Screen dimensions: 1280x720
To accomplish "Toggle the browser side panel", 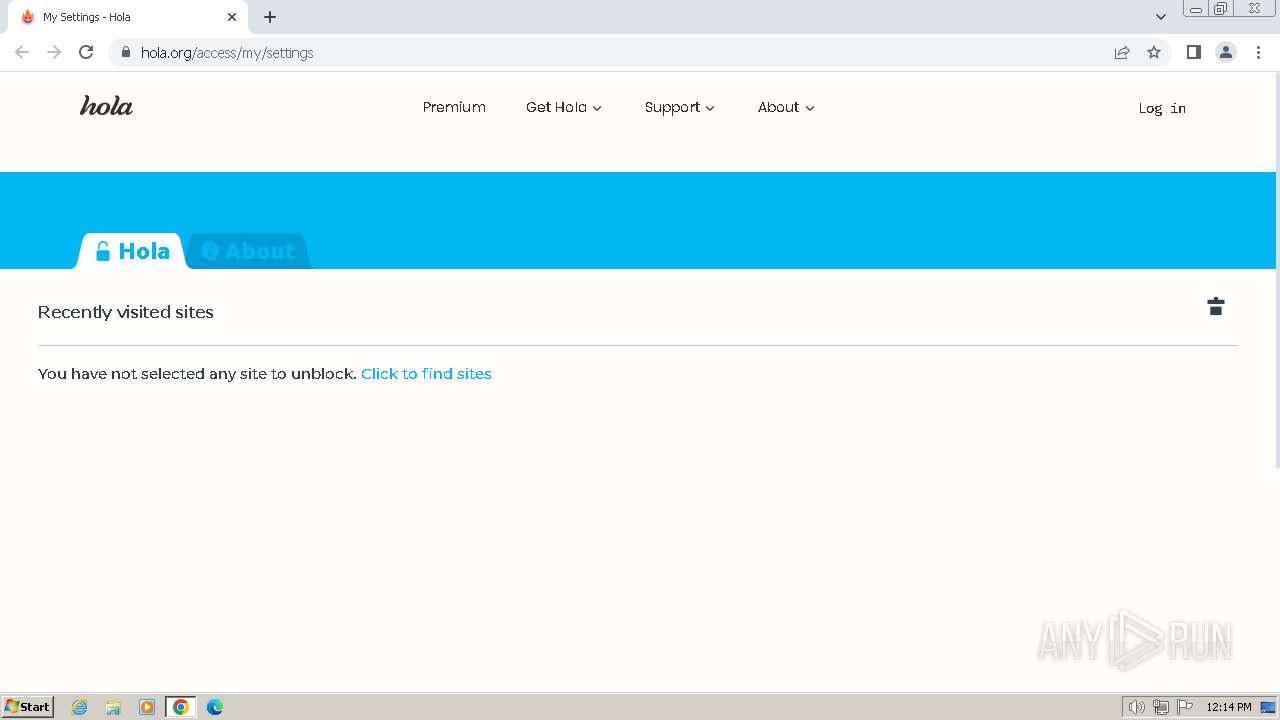I will (1193, 52).
